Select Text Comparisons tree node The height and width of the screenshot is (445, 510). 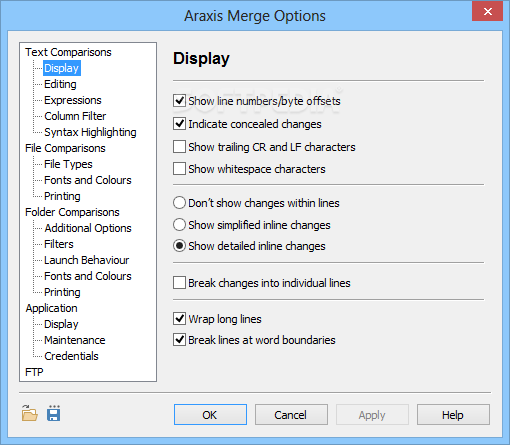(68, 52)
